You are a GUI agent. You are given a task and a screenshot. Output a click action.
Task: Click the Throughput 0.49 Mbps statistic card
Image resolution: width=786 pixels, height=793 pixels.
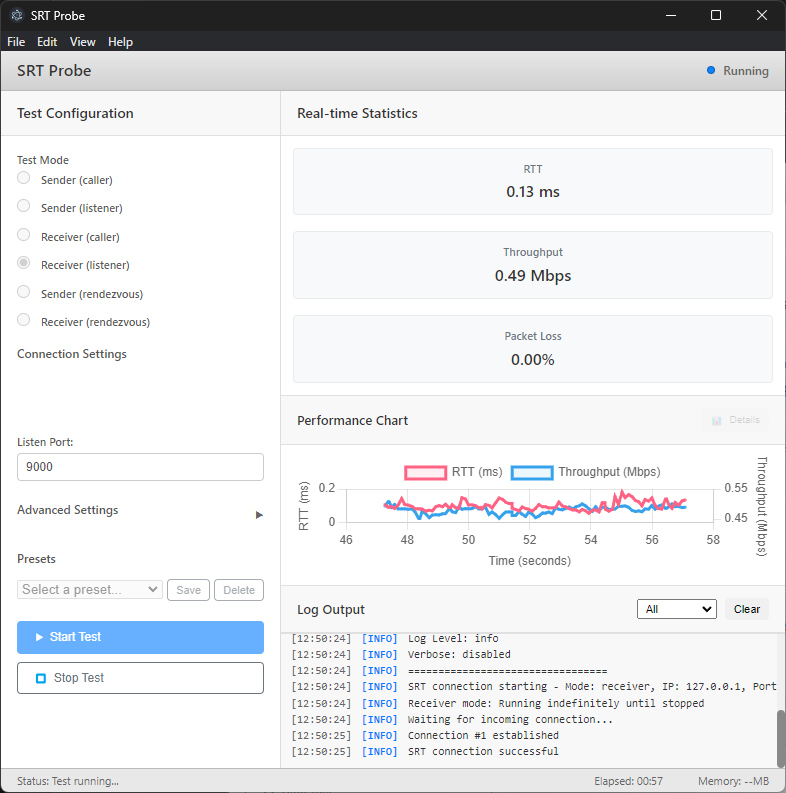pyautogui.click(x=533, y=265)
